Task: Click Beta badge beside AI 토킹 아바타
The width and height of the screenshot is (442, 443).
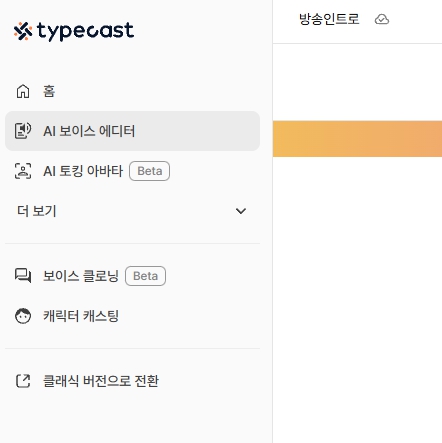Action: 150,171
